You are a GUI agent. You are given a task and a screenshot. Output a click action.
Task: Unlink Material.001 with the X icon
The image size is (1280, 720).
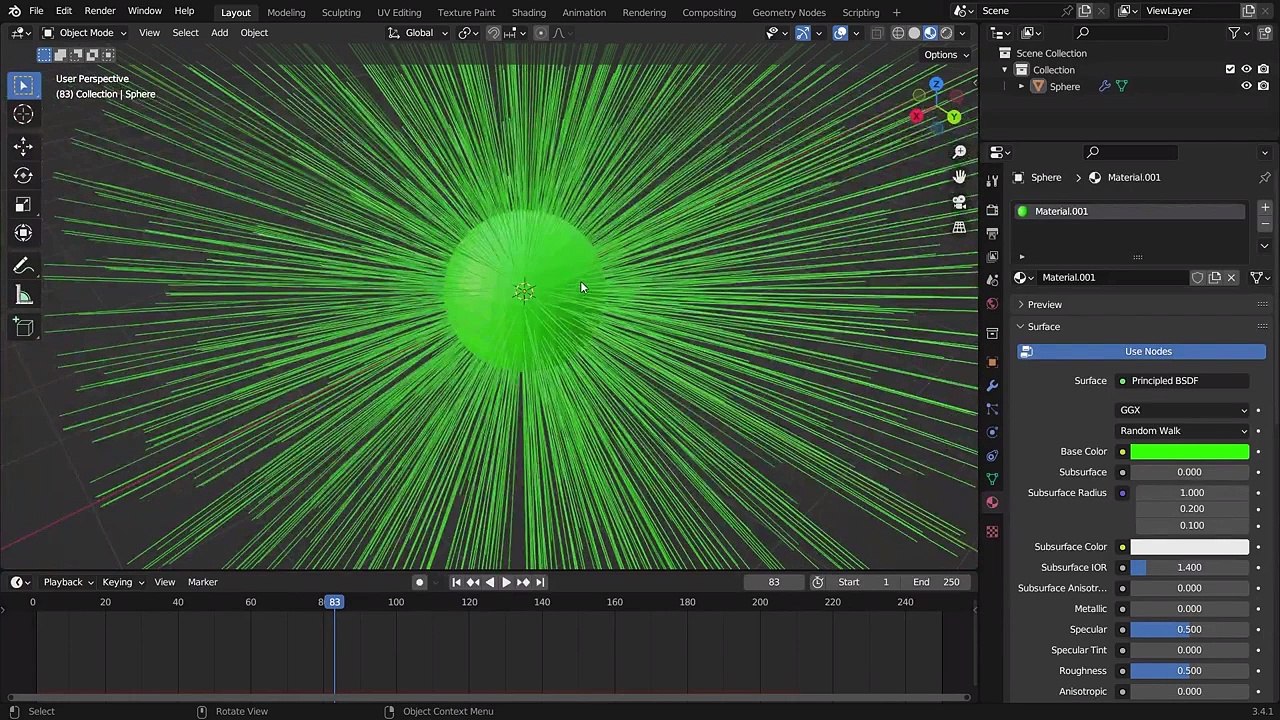click(x=1231, y=278)
